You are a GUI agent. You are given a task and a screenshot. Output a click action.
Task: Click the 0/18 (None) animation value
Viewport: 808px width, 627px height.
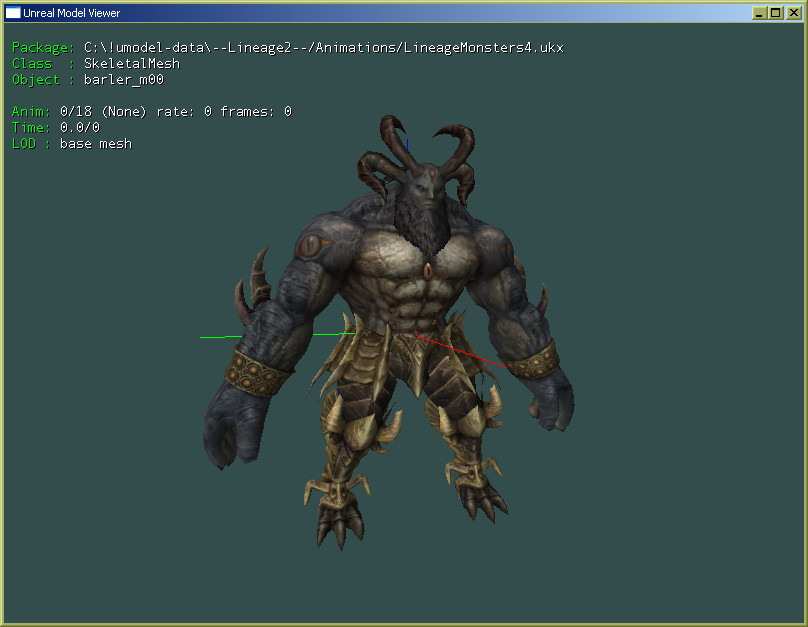(103, 112)
